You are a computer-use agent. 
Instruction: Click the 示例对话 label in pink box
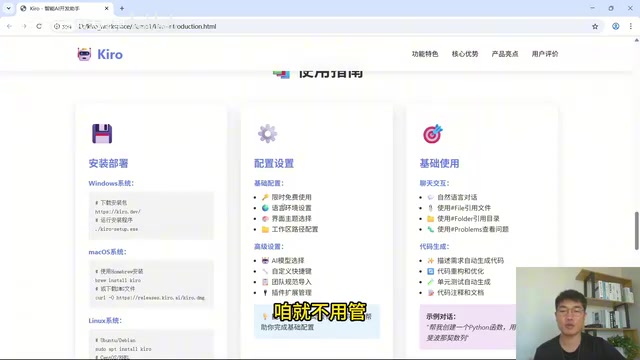pos(441,316)
